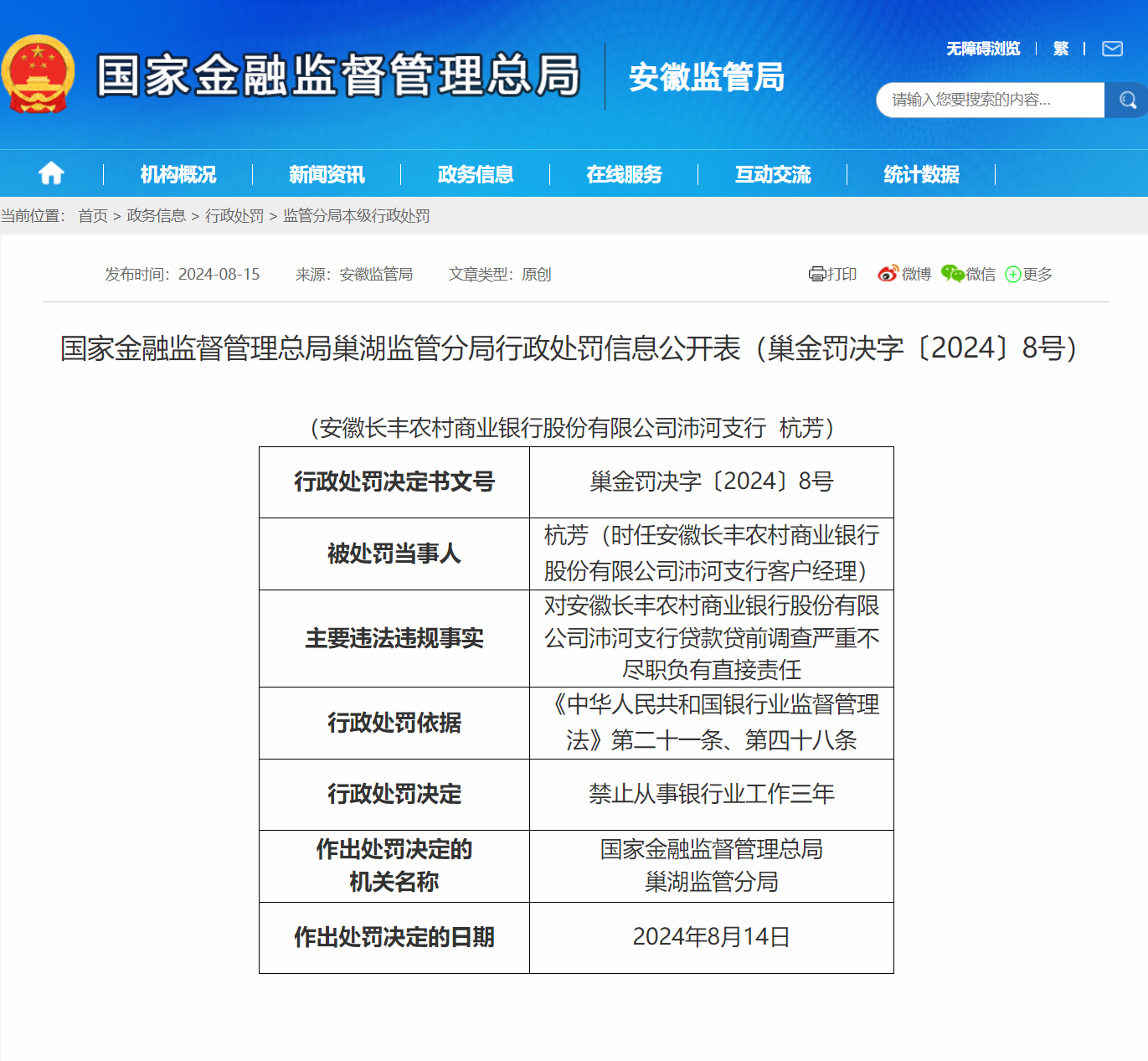This screenshot has width=1148, height=1061.
Task: Click the article headline with 8号
Action: [574, 348]
